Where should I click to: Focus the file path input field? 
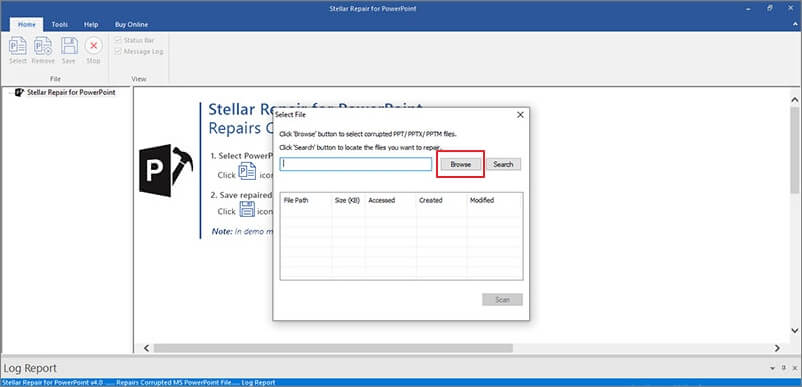tap(356, 164)
